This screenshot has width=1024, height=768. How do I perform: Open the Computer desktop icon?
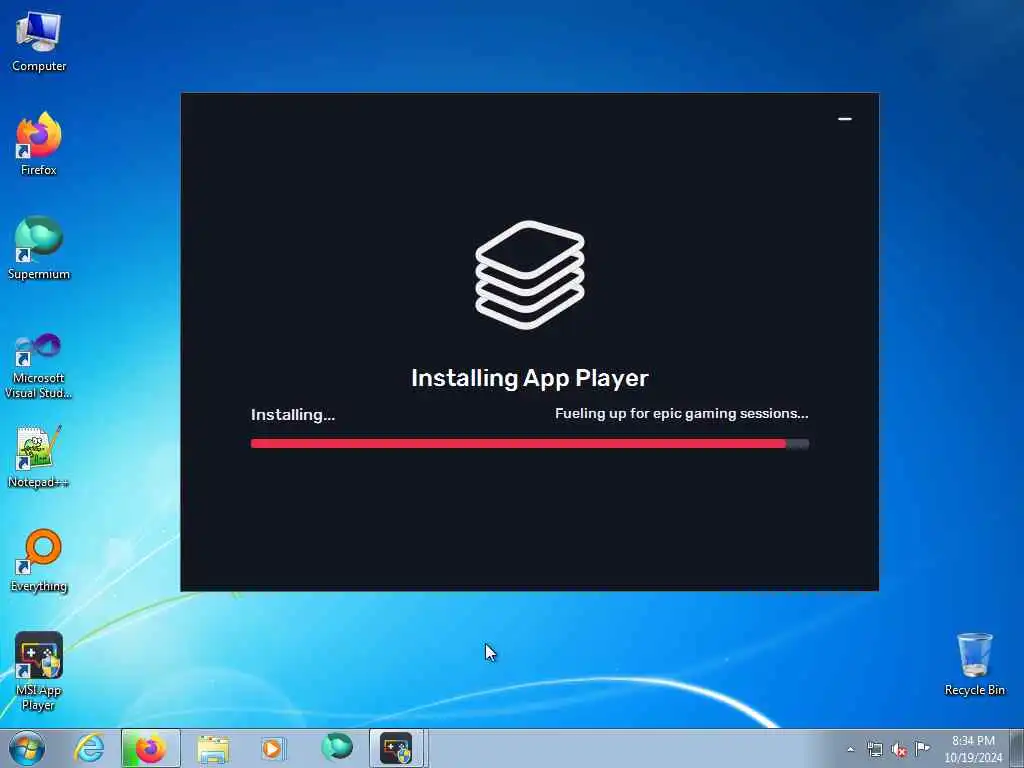click(x=39, y=41)
